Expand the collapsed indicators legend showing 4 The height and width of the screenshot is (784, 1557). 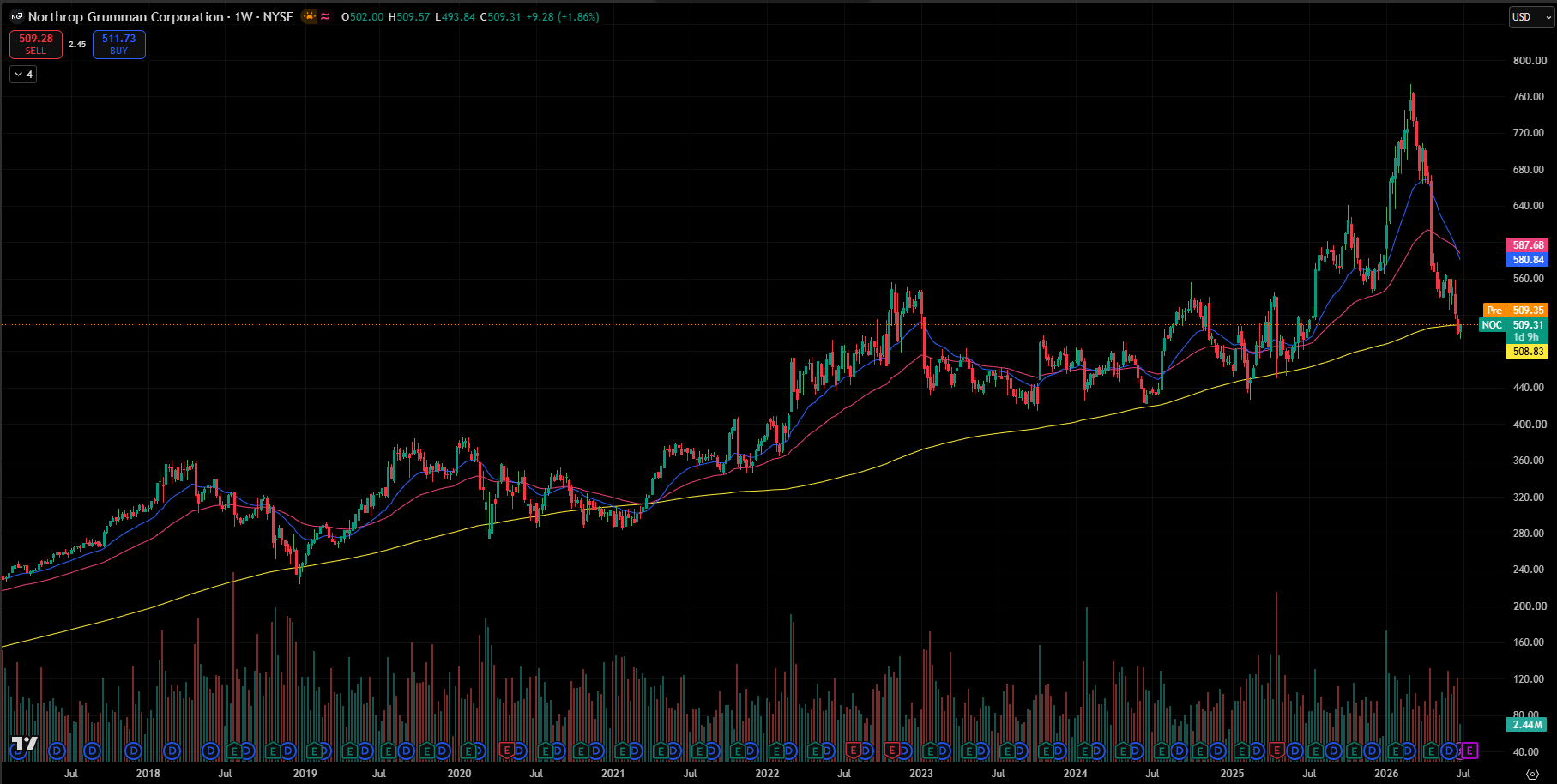tap(23, 75)
